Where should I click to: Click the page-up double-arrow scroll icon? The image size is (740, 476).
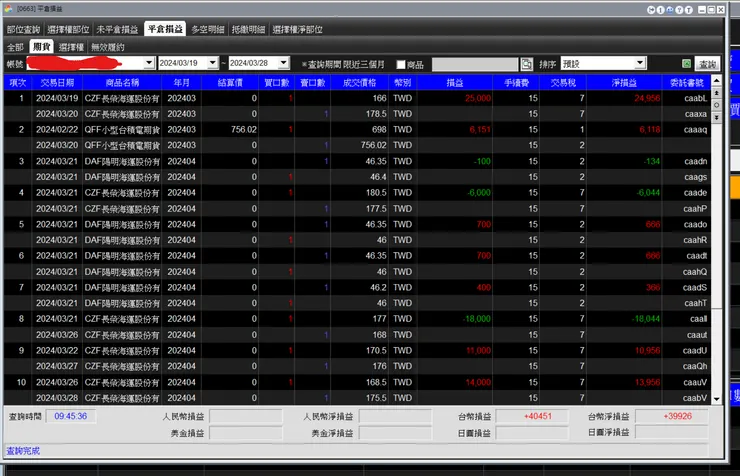click(x=716, y=93)
